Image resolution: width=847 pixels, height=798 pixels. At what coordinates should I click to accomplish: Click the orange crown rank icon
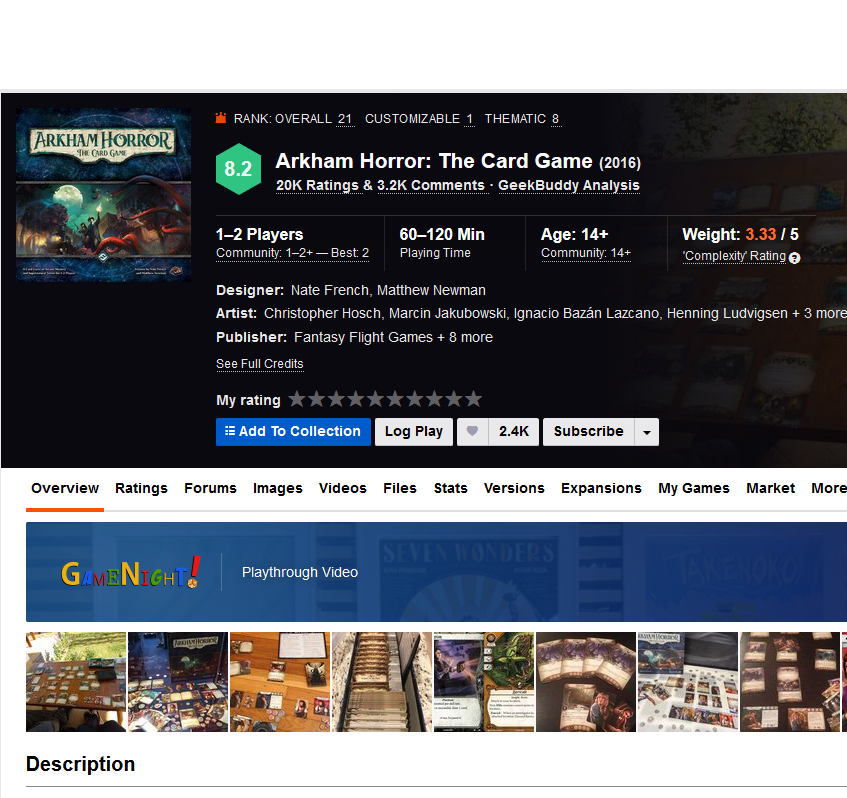coord(221,118)
